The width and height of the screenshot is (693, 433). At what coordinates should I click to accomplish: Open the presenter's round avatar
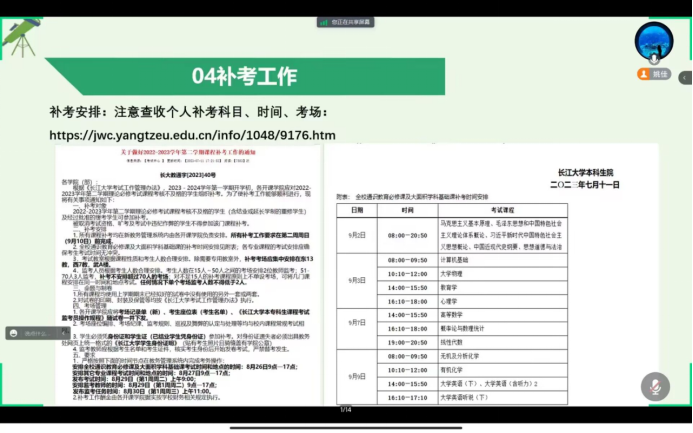[654, 42]
